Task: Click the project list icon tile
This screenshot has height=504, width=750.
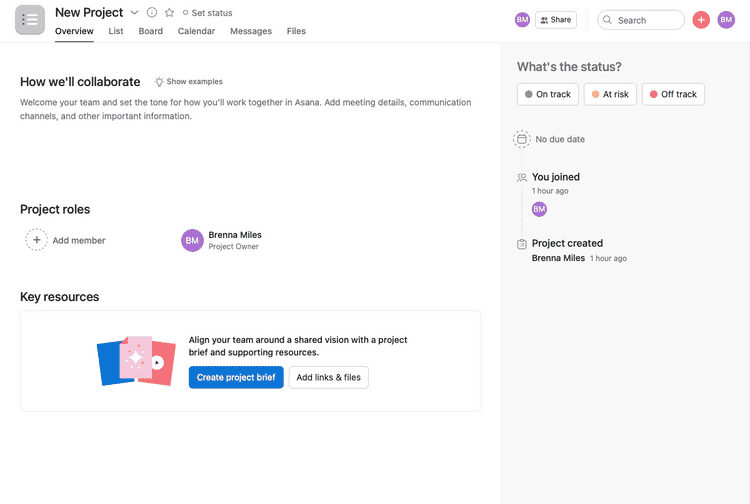Action: [30, 20]
